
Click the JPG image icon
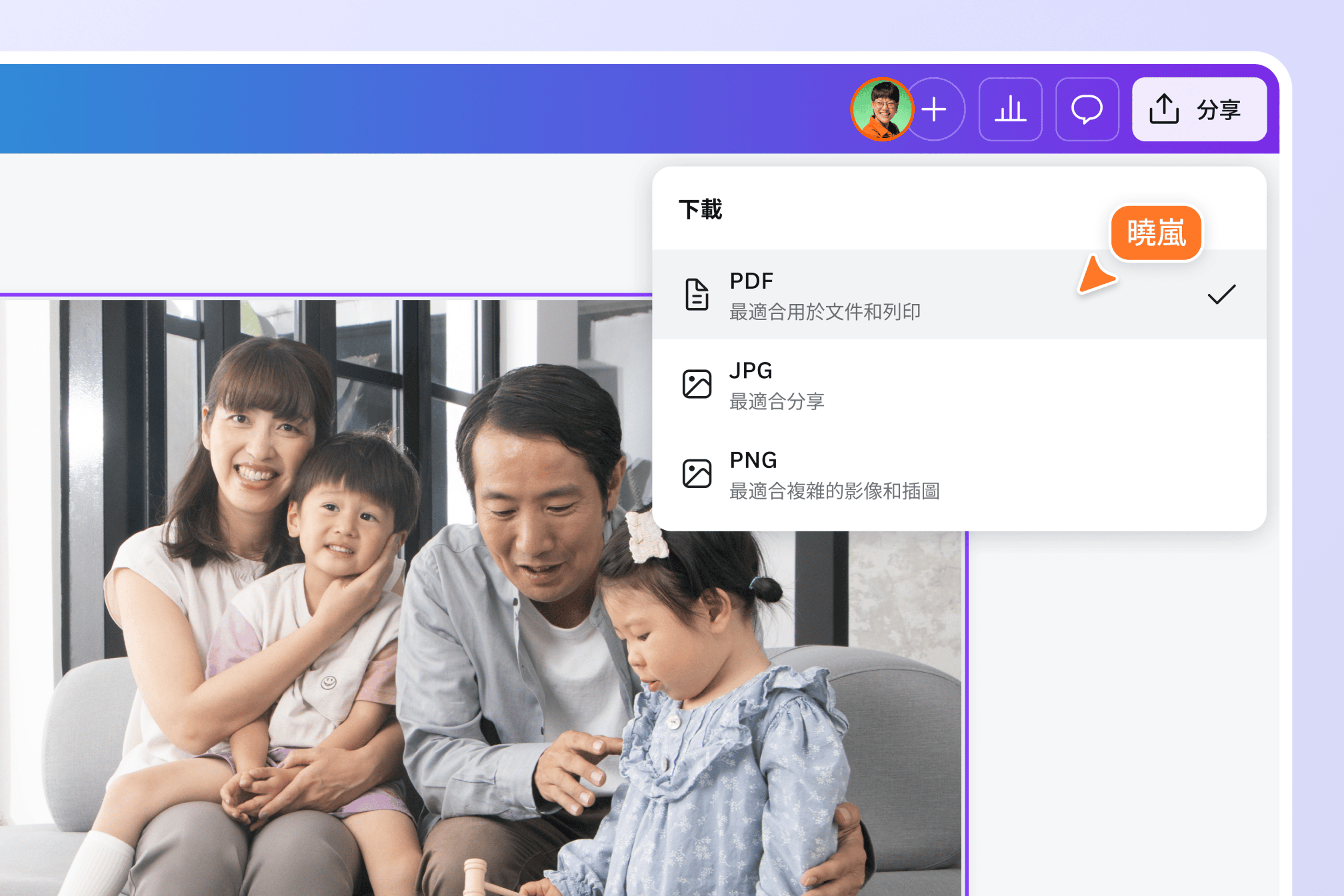tap(697, 384)
